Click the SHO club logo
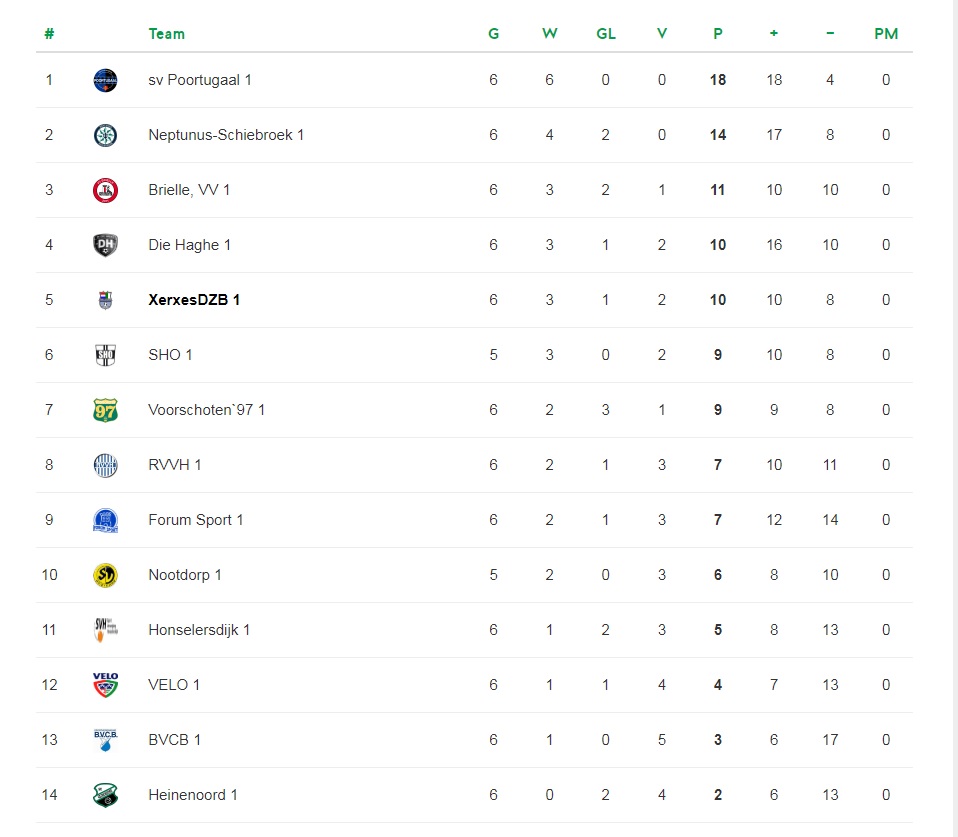This screenshot has width=958, height=837. click(x=105, y=355)
